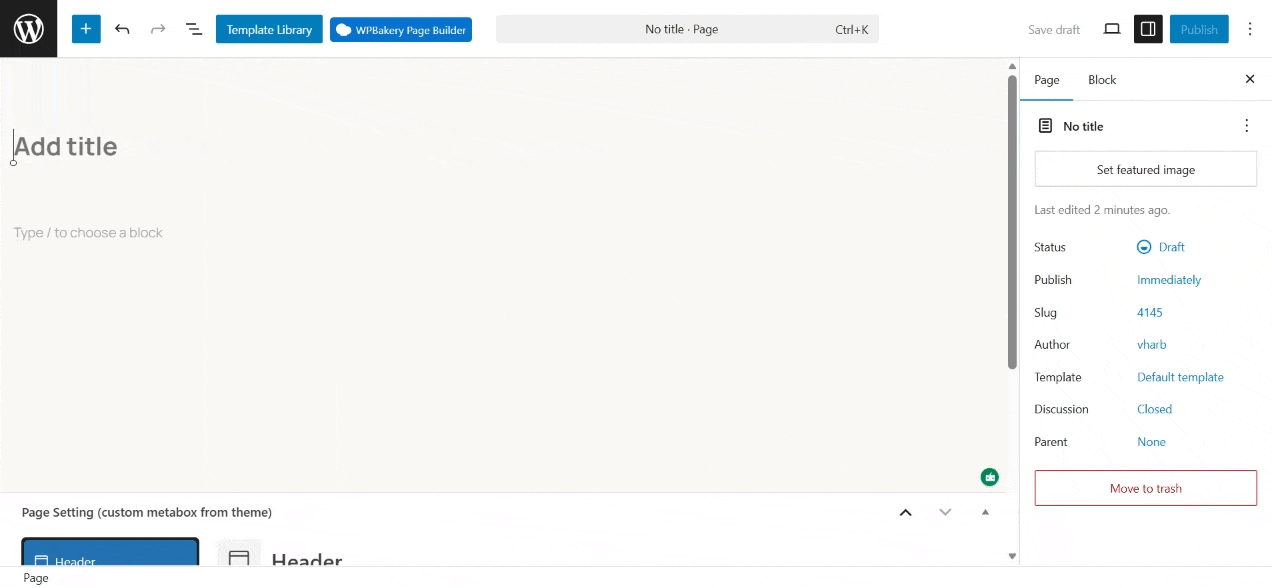Switch to the Block tab
The height and width of the screenshot is (588, 1272).
[1102, 79]
